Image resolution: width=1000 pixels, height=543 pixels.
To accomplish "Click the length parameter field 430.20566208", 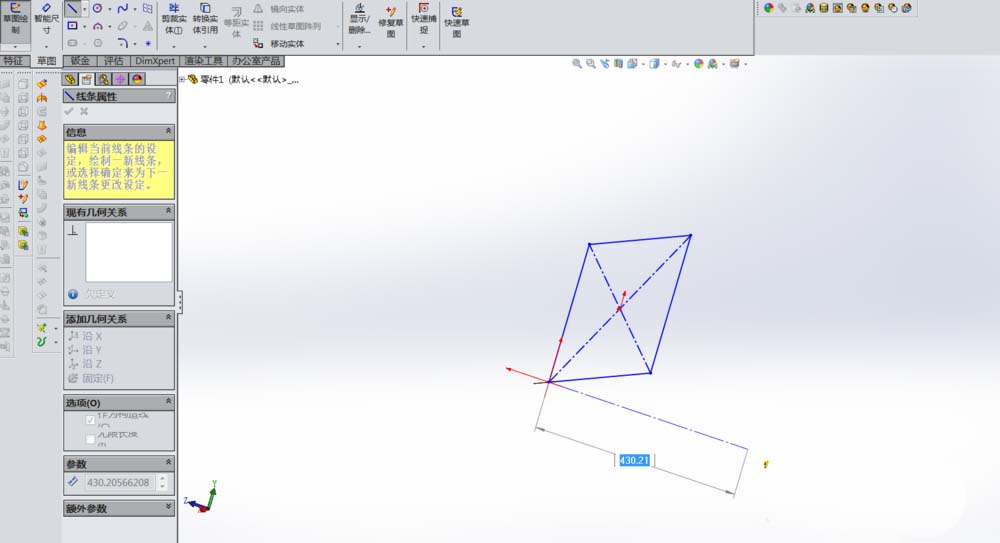I will (x=120, y=482).
